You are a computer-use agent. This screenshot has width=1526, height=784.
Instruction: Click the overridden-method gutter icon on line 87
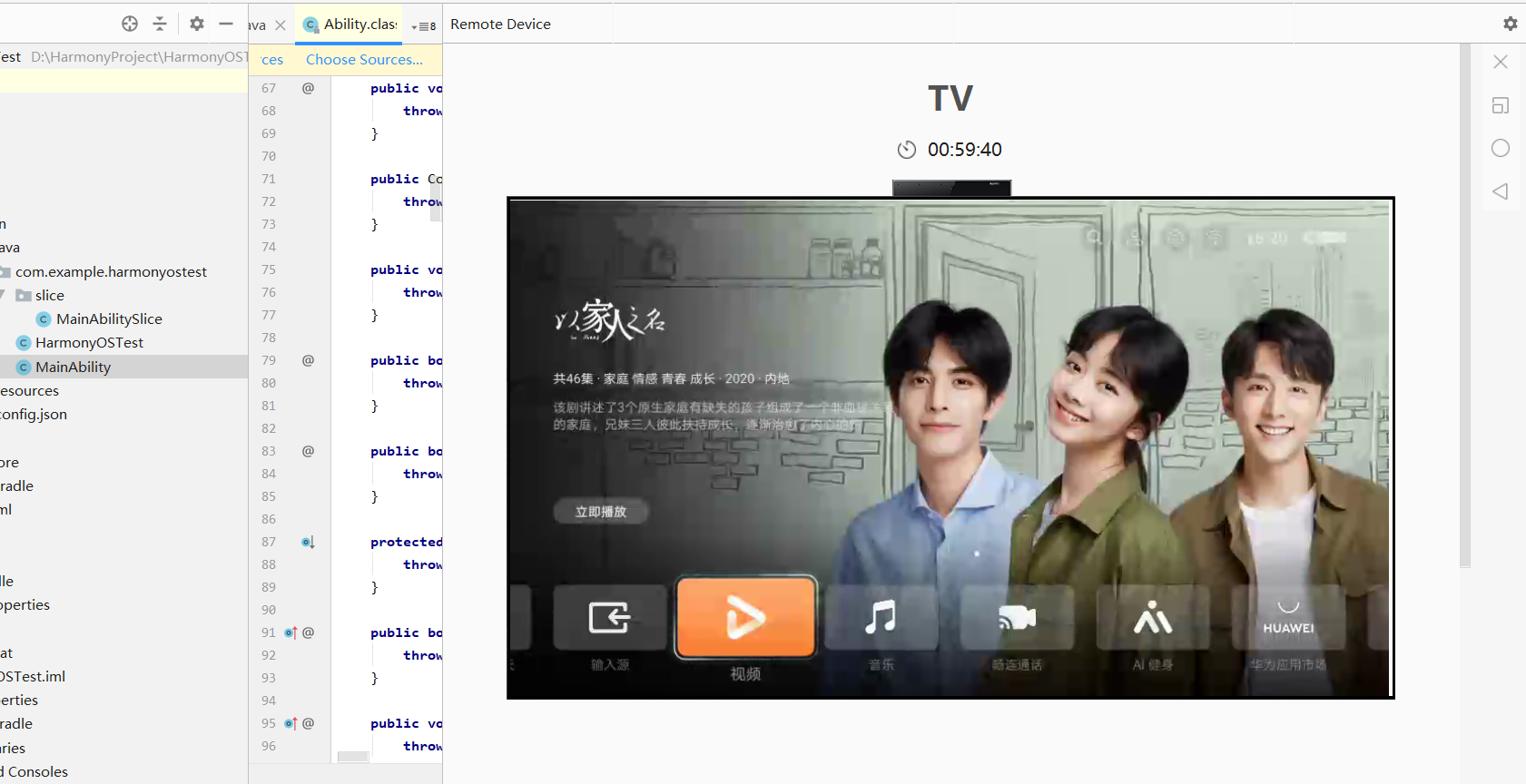pos(308,543)
